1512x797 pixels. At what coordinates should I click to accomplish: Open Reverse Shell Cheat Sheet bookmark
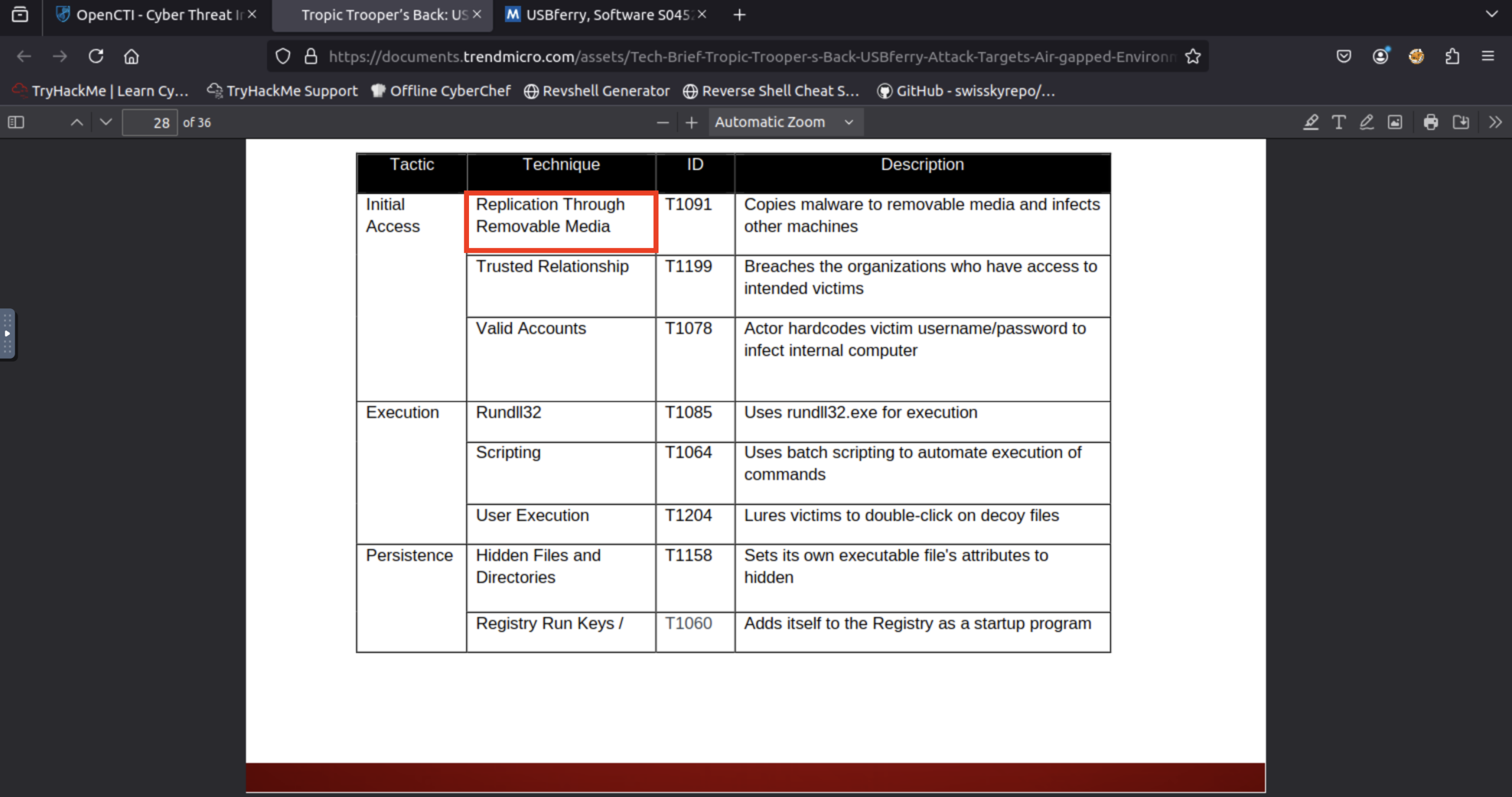point(771,90)
